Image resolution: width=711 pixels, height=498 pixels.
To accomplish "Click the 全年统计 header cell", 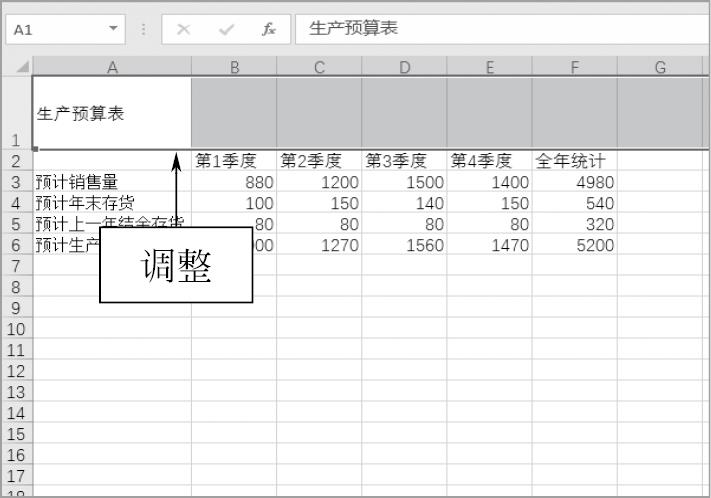I will pyautogui.click(x=575, y=161).
